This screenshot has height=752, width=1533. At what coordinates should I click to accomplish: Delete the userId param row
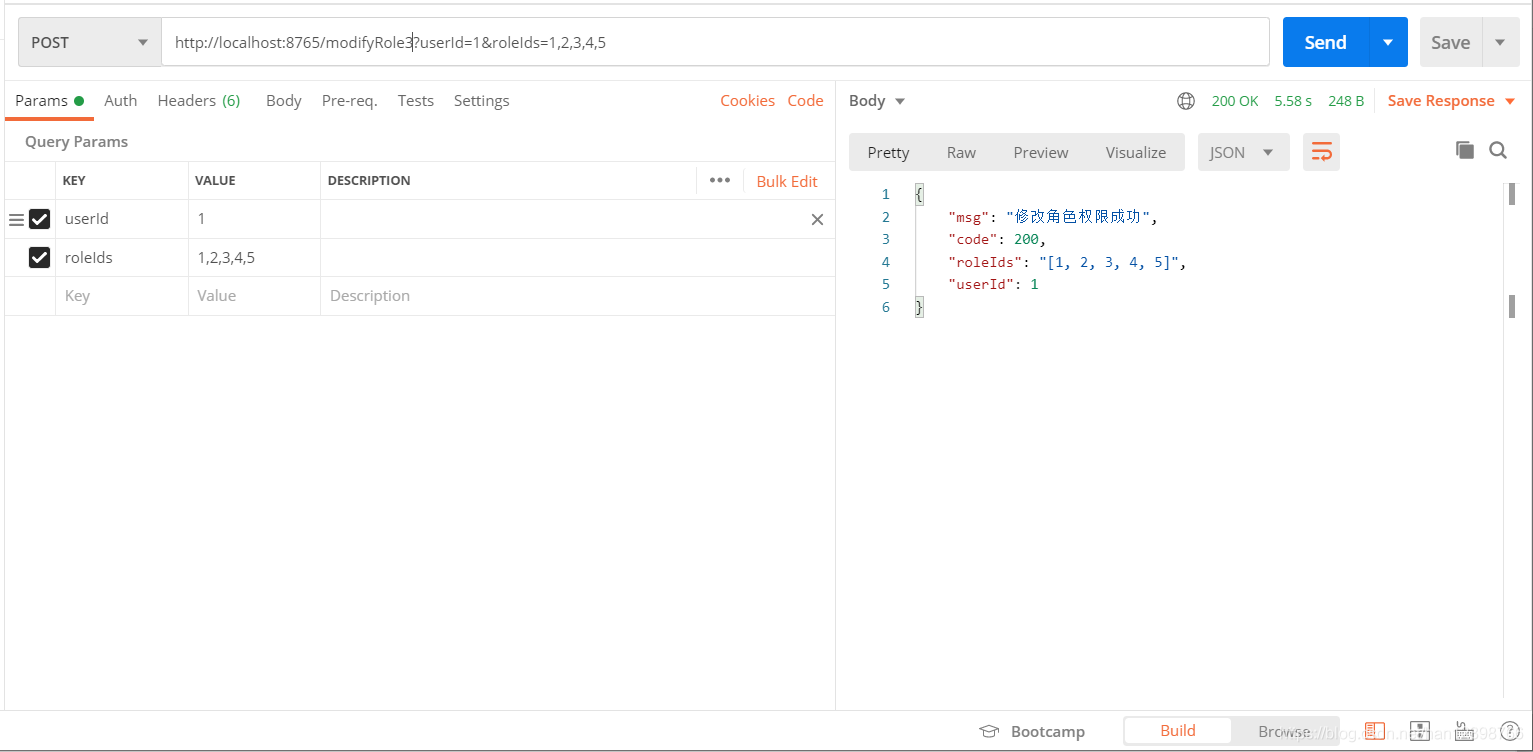(x=817, y=219)
